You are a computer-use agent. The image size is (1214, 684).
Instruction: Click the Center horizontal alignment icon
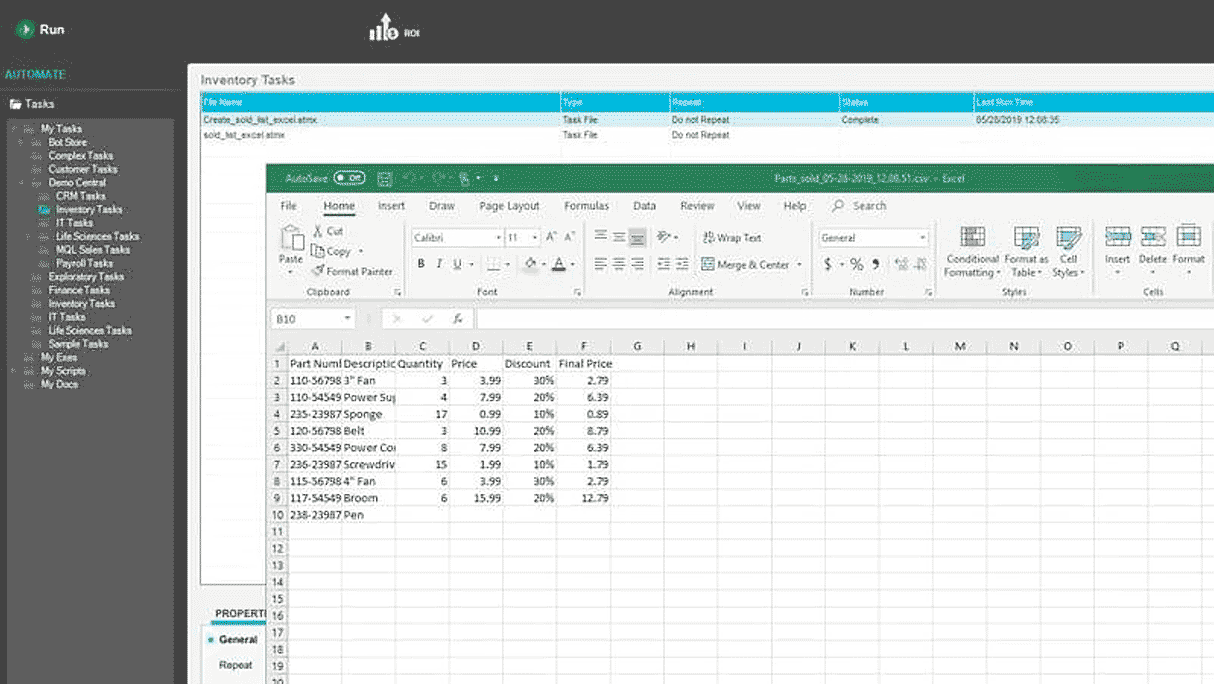619,264
